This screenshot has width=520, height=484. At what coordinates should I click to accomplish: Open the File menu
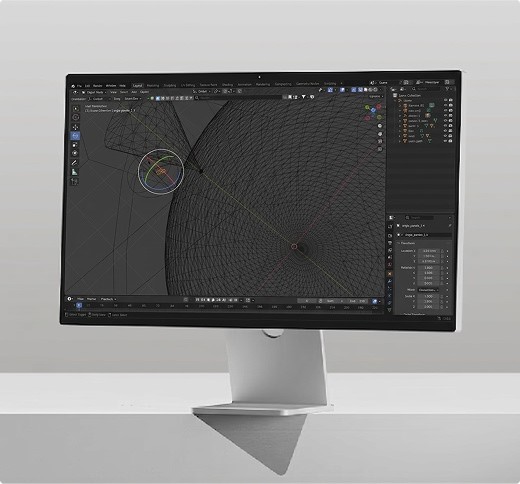[x=79, y=86]
